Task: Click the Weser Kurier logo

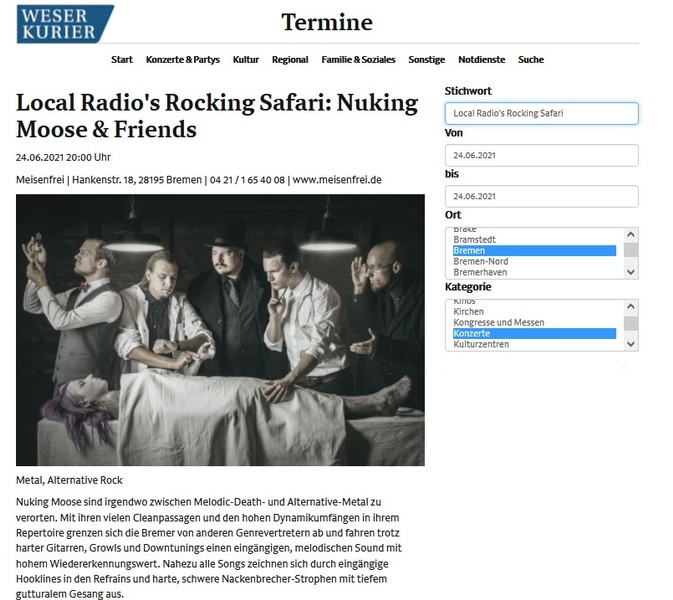Action: pos(65,24)
